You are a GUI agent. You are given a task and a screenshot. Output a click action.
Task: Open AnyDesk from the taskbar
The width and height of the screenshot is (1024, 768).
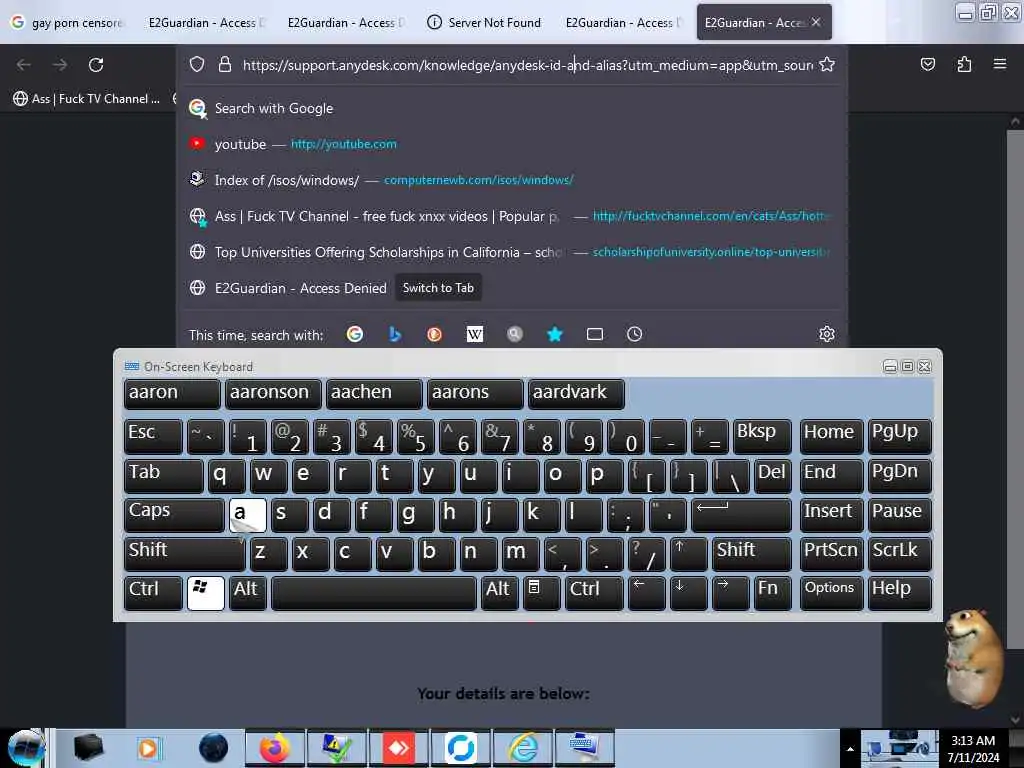pyautogui.click(x=398, y=748)
